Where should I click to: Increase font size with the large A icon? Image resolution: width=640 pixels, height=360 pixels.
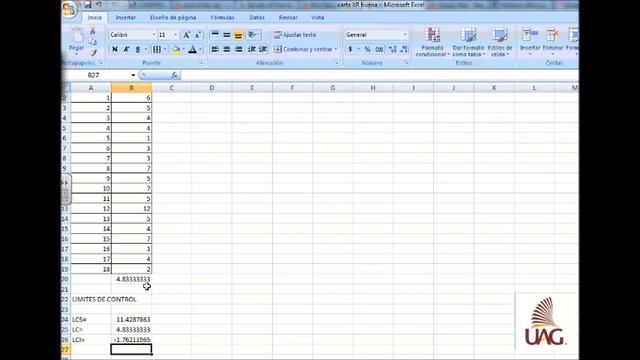(186, 35)
